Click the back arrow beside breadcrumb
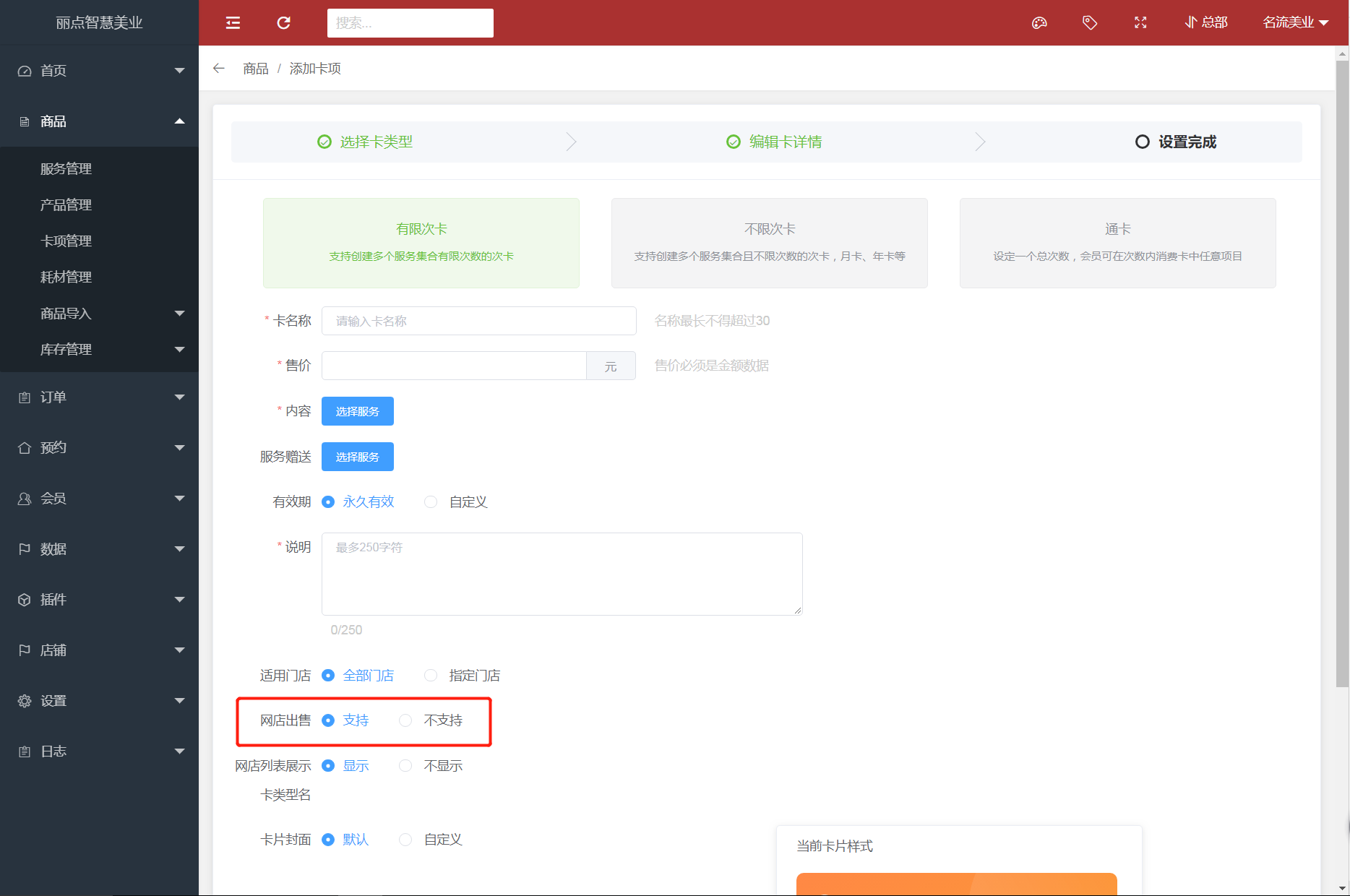Image resolution: width=1350 pixels, height=896 pixels. tap(219, 68)
